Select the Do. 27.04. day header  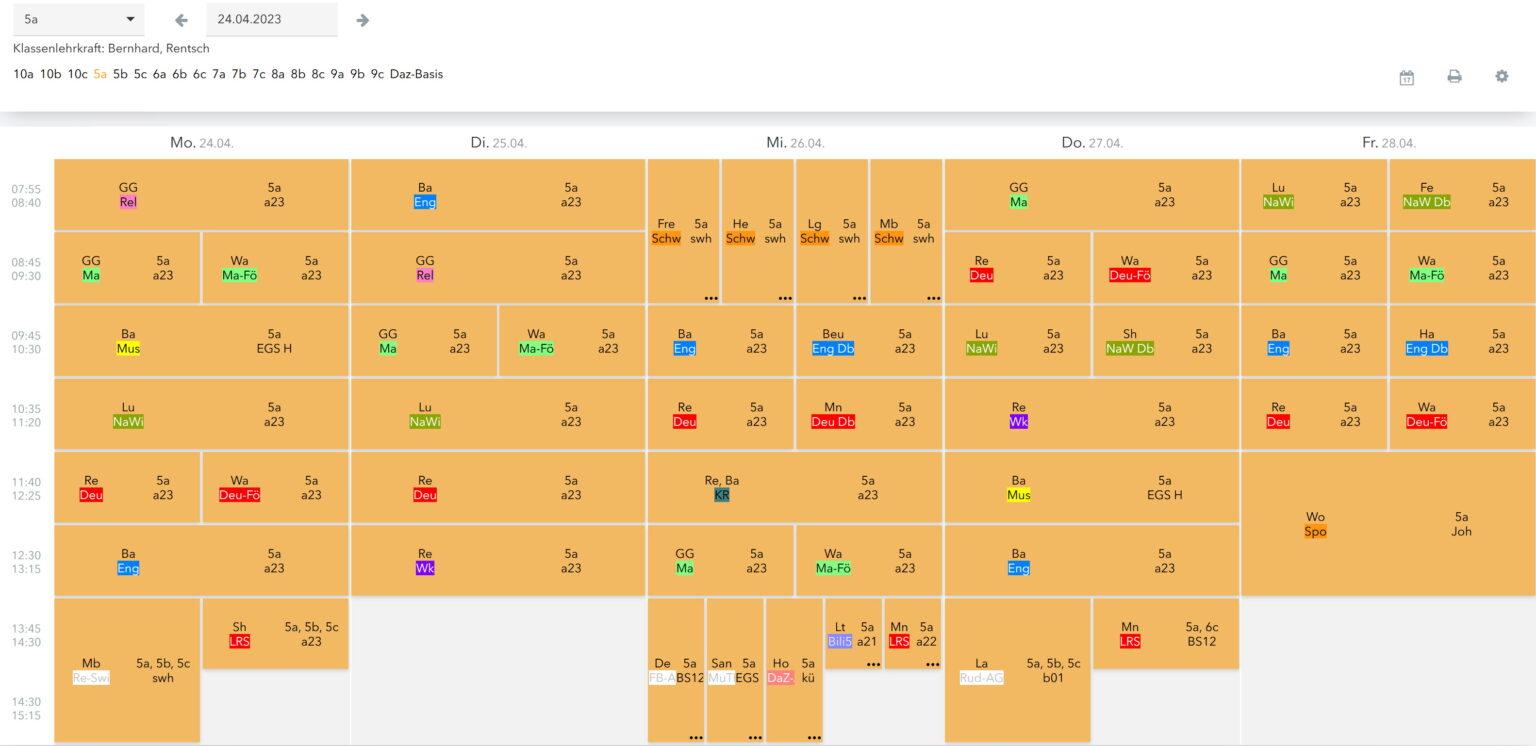click(1092, 143)
